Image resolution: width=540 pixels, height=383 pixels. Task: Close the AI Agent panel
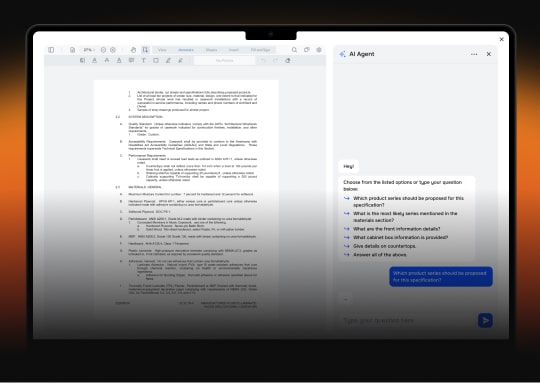pos(489,54)
